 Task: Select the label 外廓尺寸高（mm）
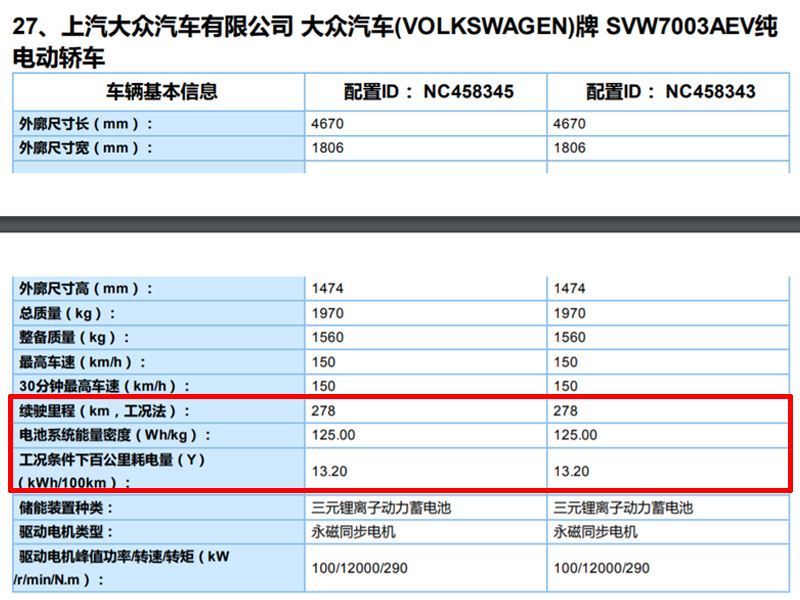pos(86,289)
